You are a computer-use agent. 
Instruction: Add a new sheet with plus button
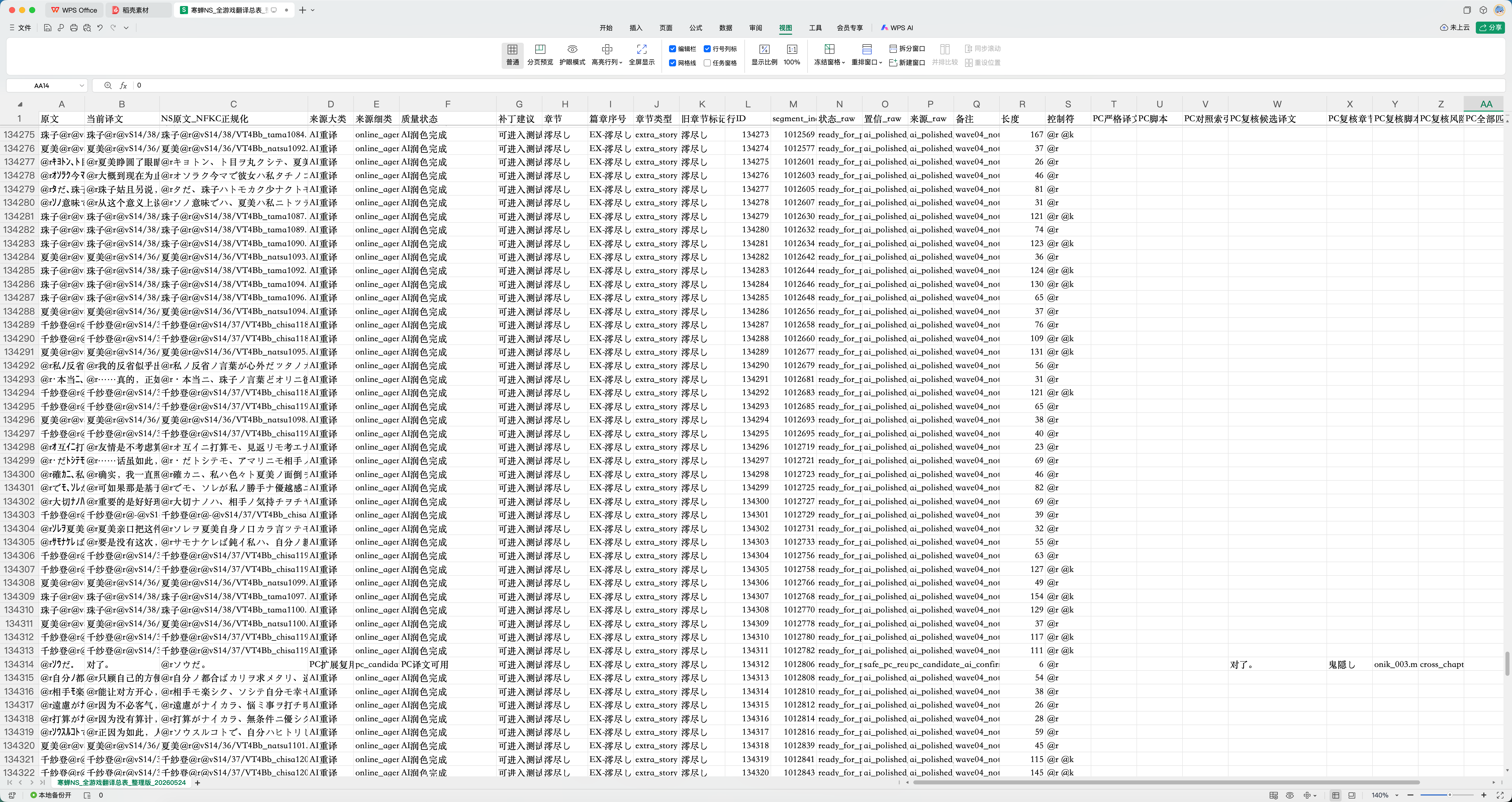pos(198,783)
